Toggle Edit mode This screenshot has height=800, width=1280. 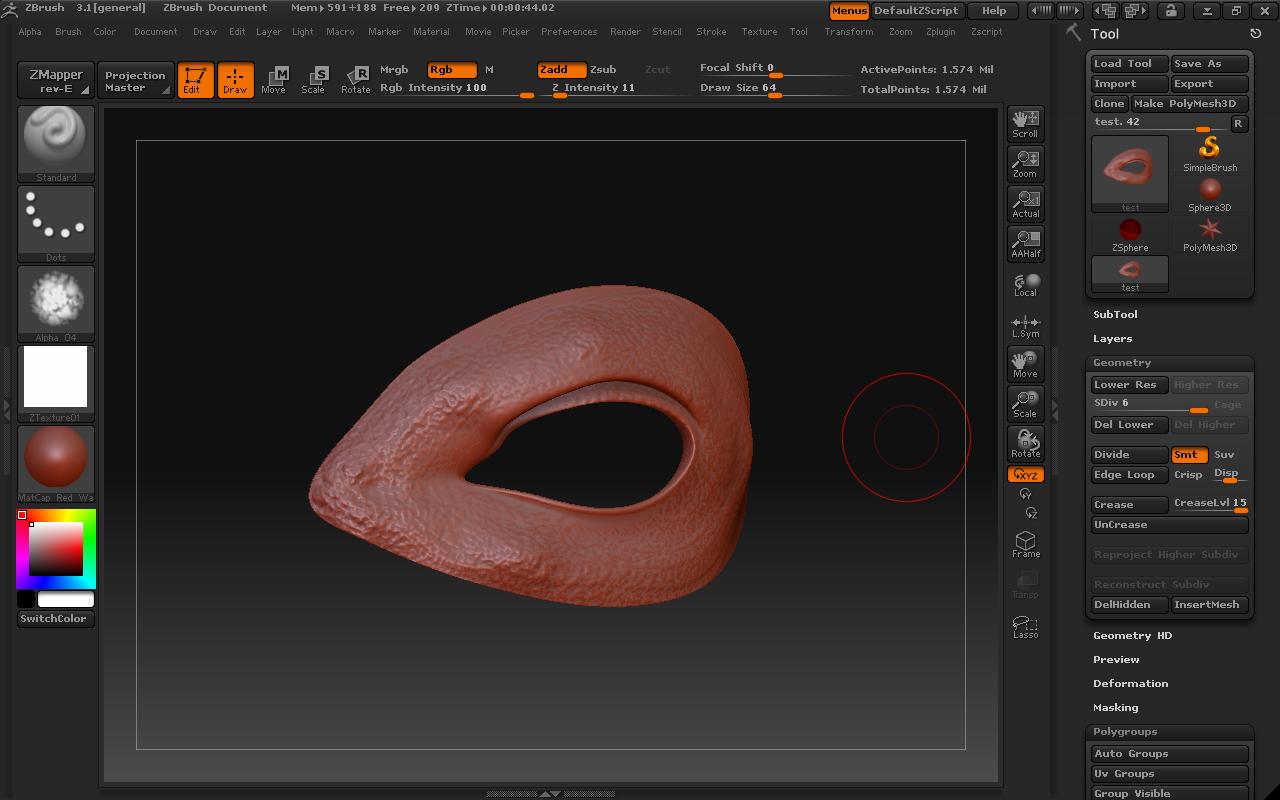click(195, 80)
